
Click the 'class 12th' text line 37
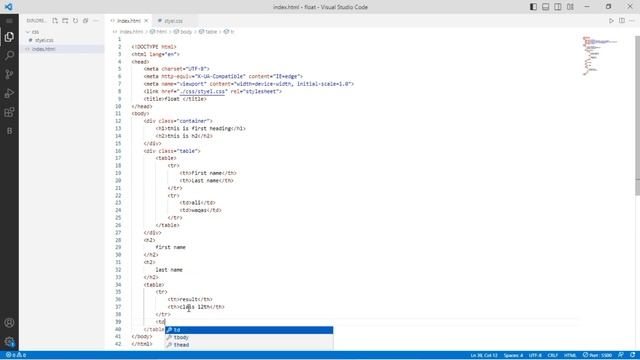pos(194,307)
